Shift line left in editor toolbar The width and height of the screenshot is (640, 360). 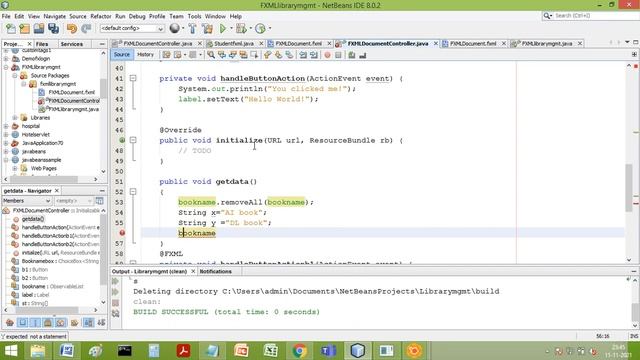pos(303,55)
